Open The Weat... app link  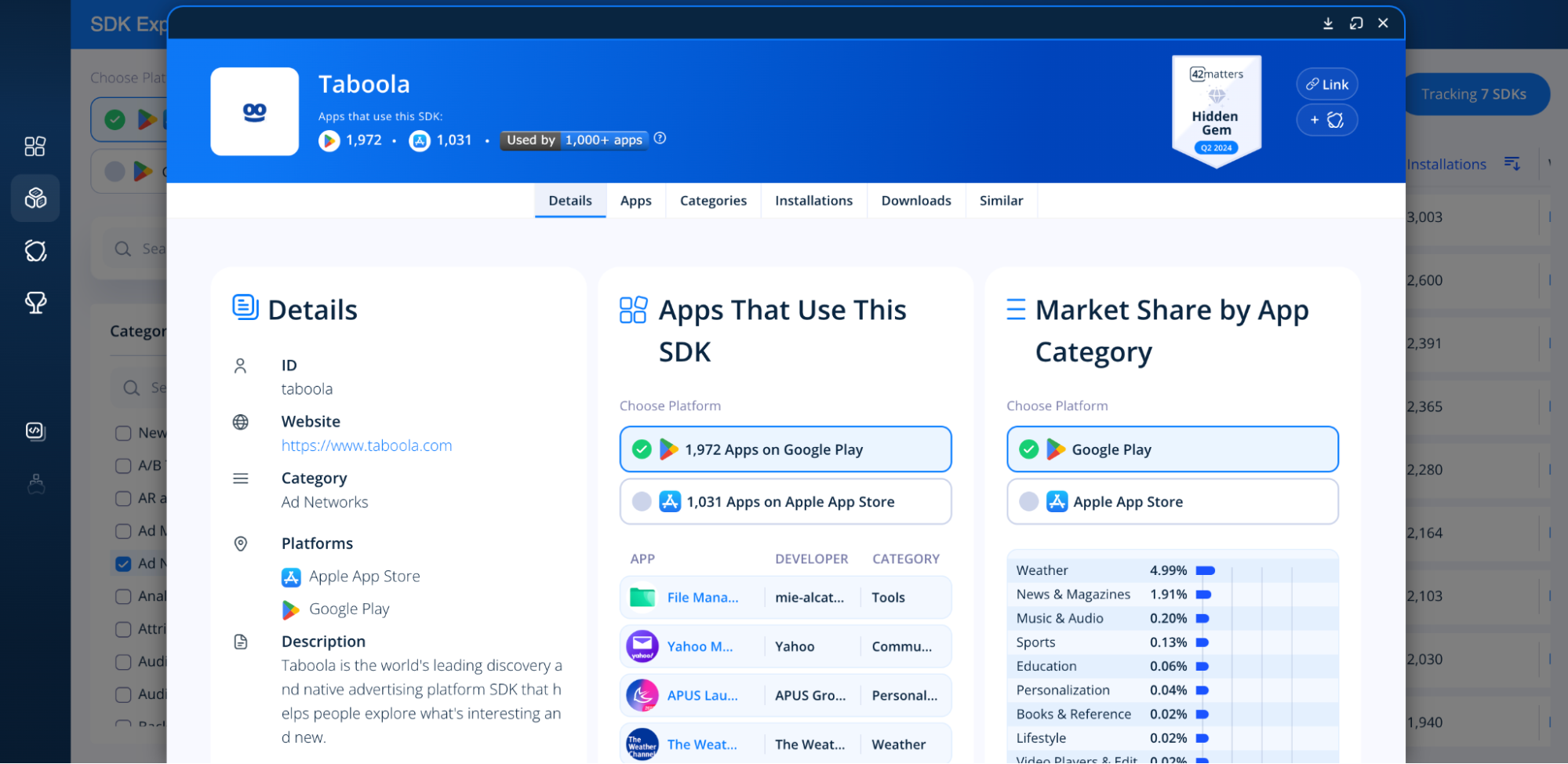[702, 745]
